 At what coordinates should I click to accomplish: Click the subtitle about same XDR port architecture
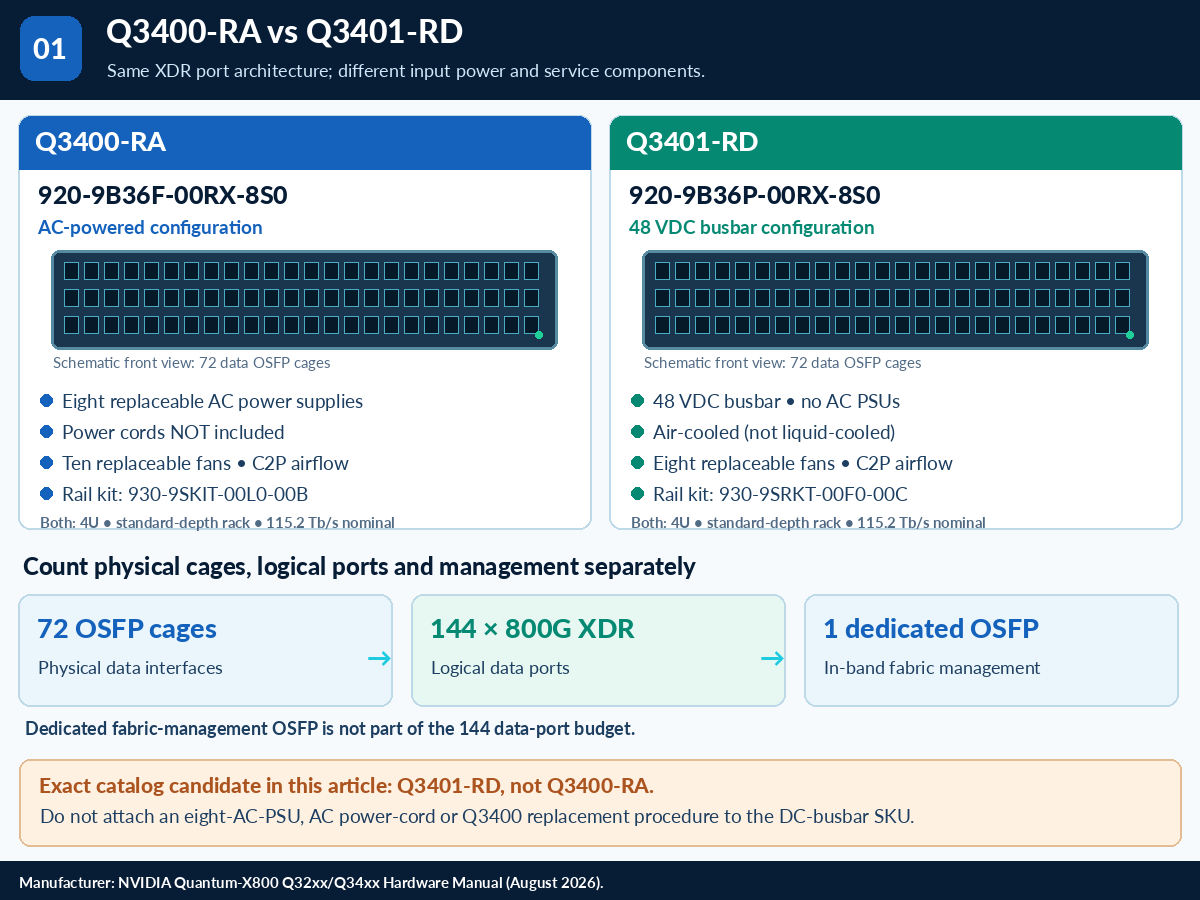coord(406,72)
